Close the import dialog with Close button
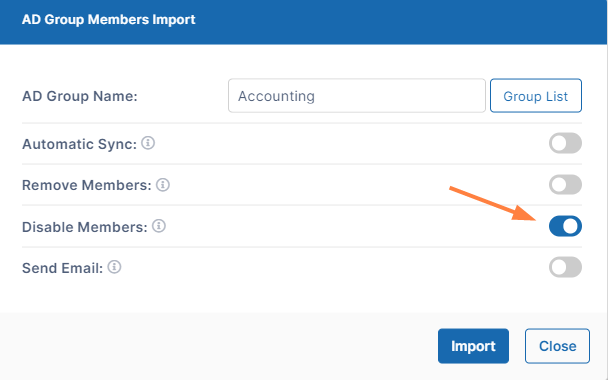The width and height of the screenshot is (608, 380). pyautogui.click(x=557, y=346)
